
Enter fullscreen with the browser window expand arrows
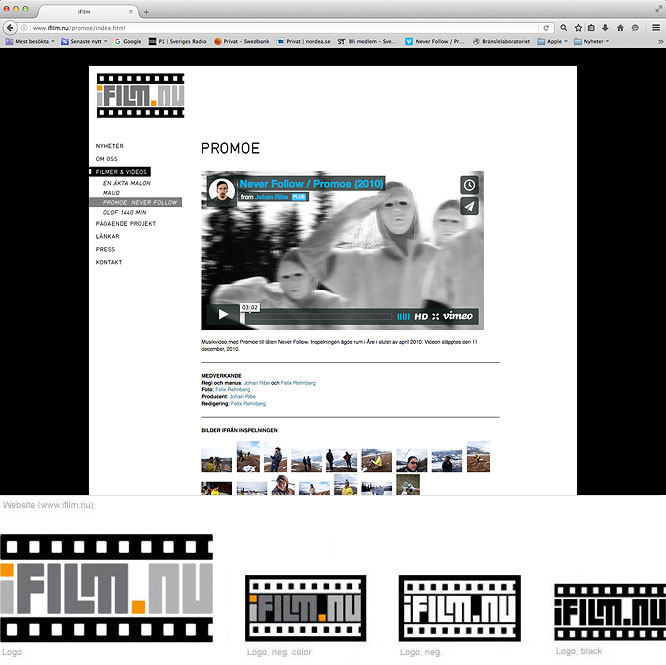tap(658, 9)
